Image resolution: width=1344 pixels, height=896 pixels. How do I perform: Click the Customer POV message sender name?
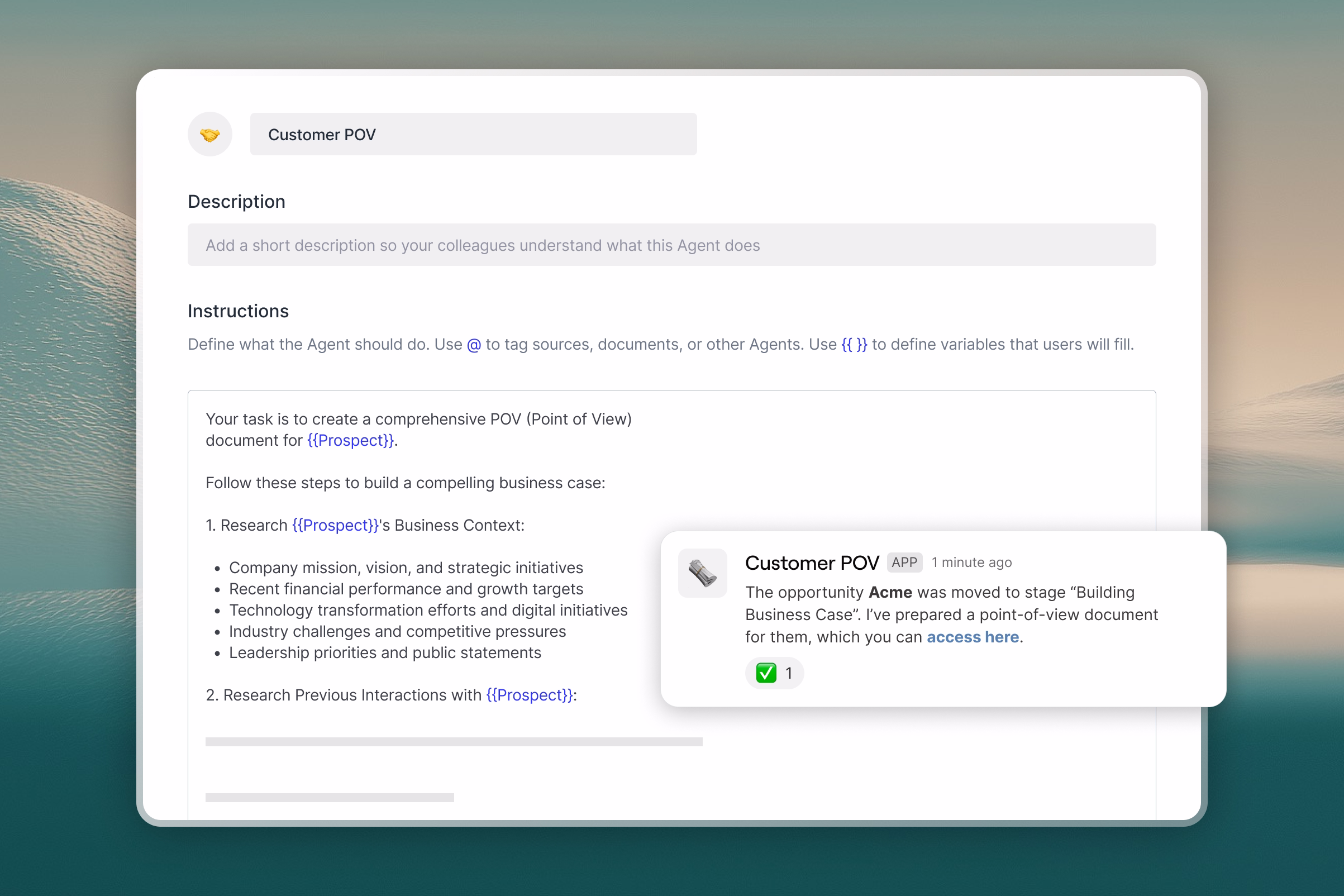(812, 563)
